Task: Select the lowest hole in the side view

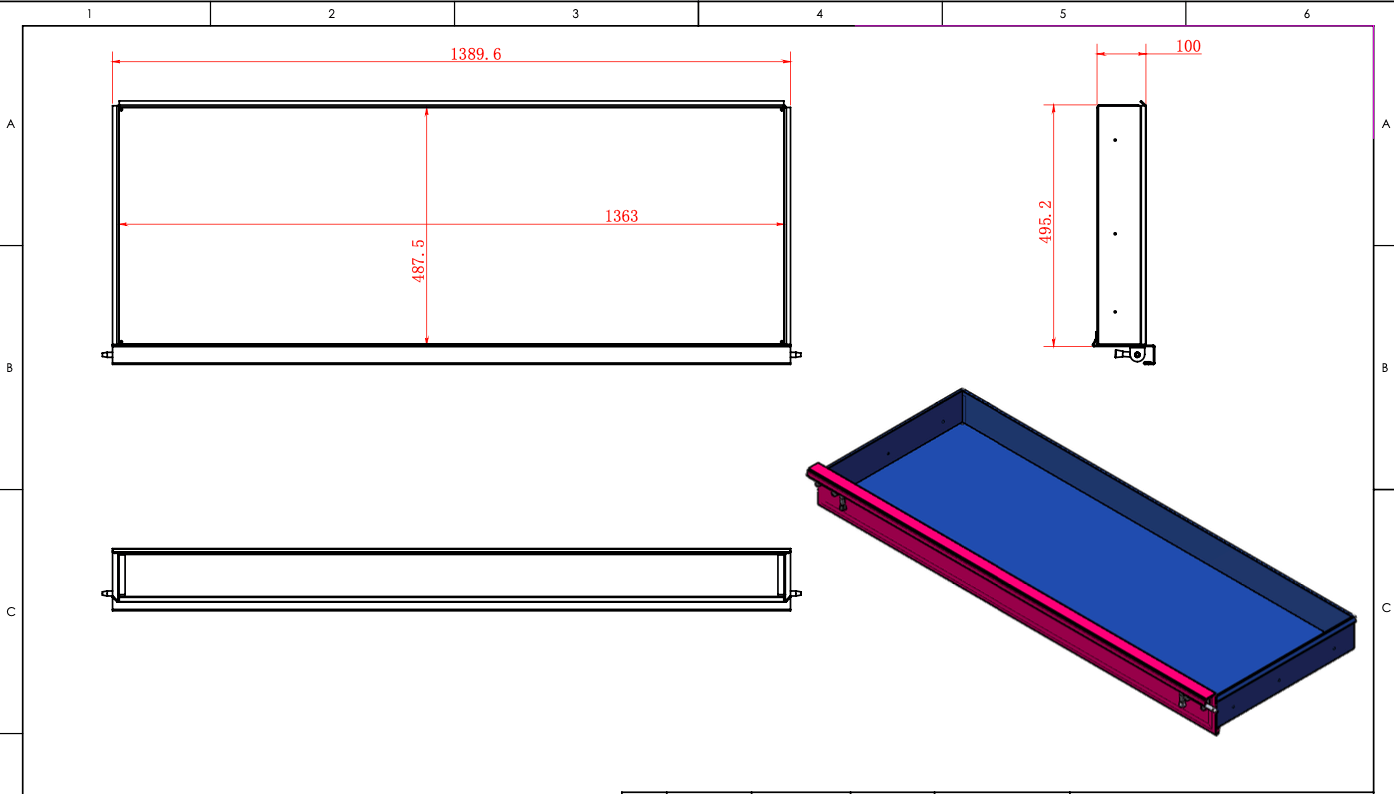Action: 1115,312
